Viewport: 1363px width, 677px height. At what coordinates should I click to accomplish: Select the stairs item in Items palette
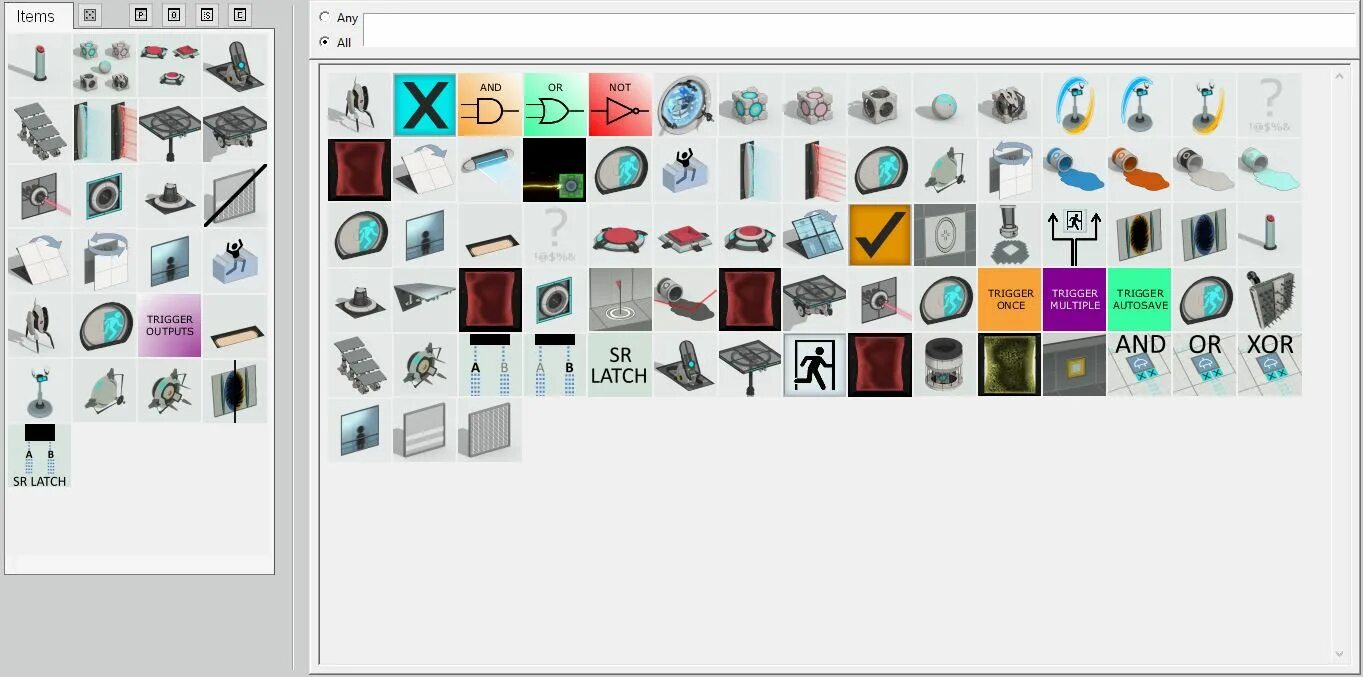pyautogui.click(x=40, y=131)
